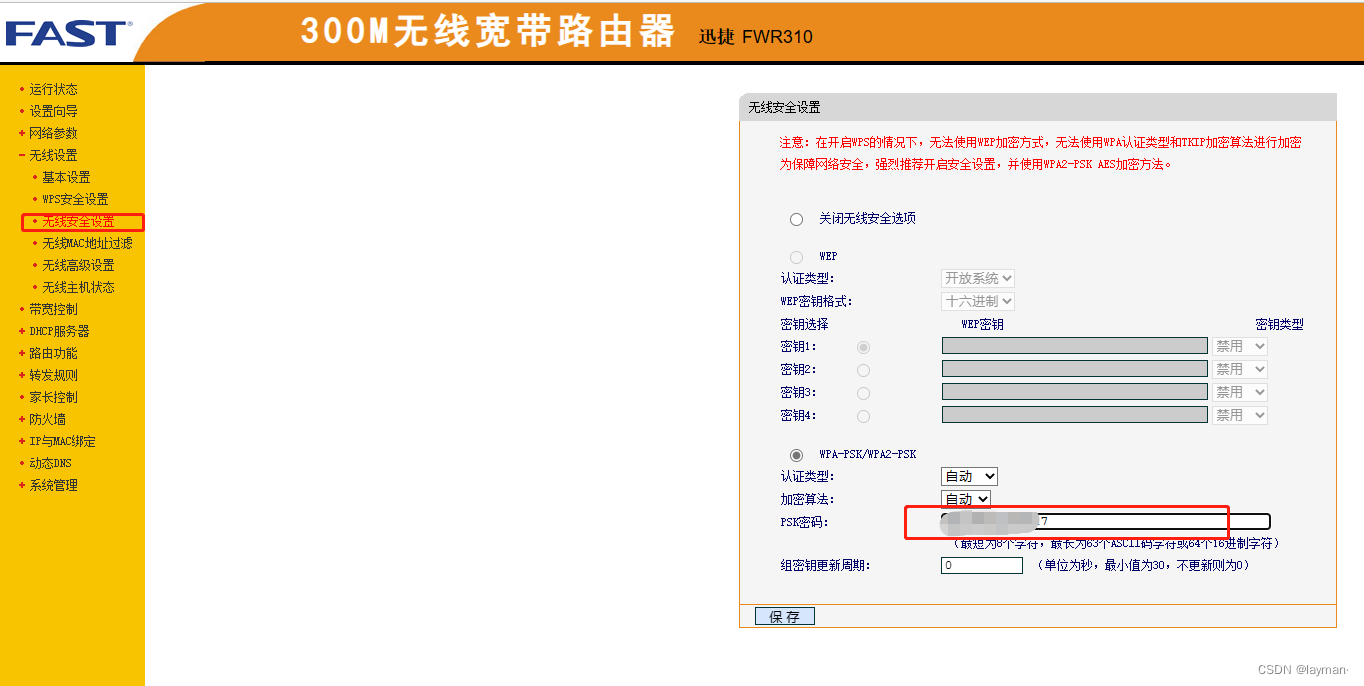
Task: Open 密钥3 密钥类型 dropdown
Action: click(x=1240, y=392)
